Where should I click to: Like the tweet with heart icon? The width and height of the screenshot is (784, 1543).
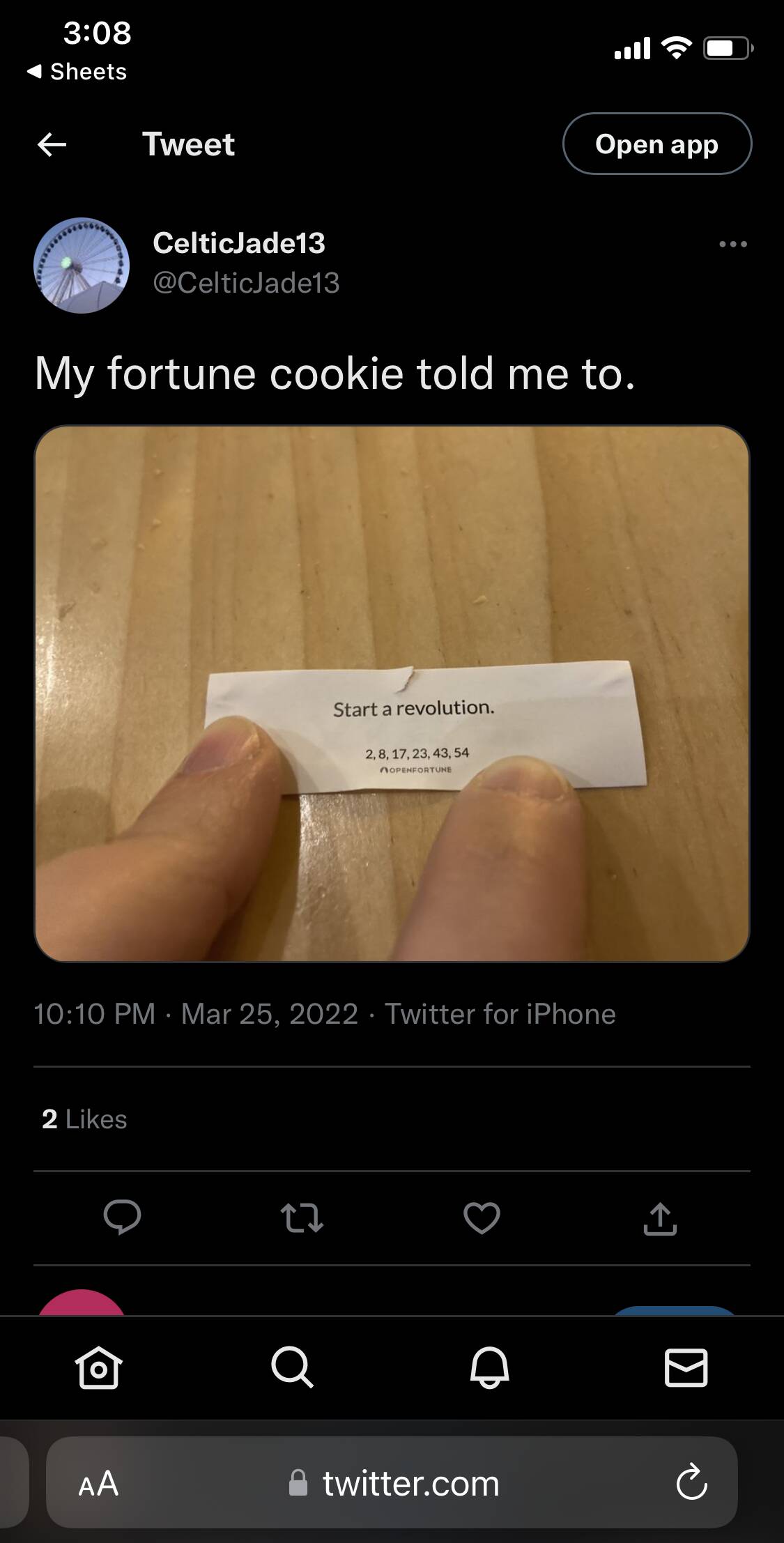[482, 1218]
